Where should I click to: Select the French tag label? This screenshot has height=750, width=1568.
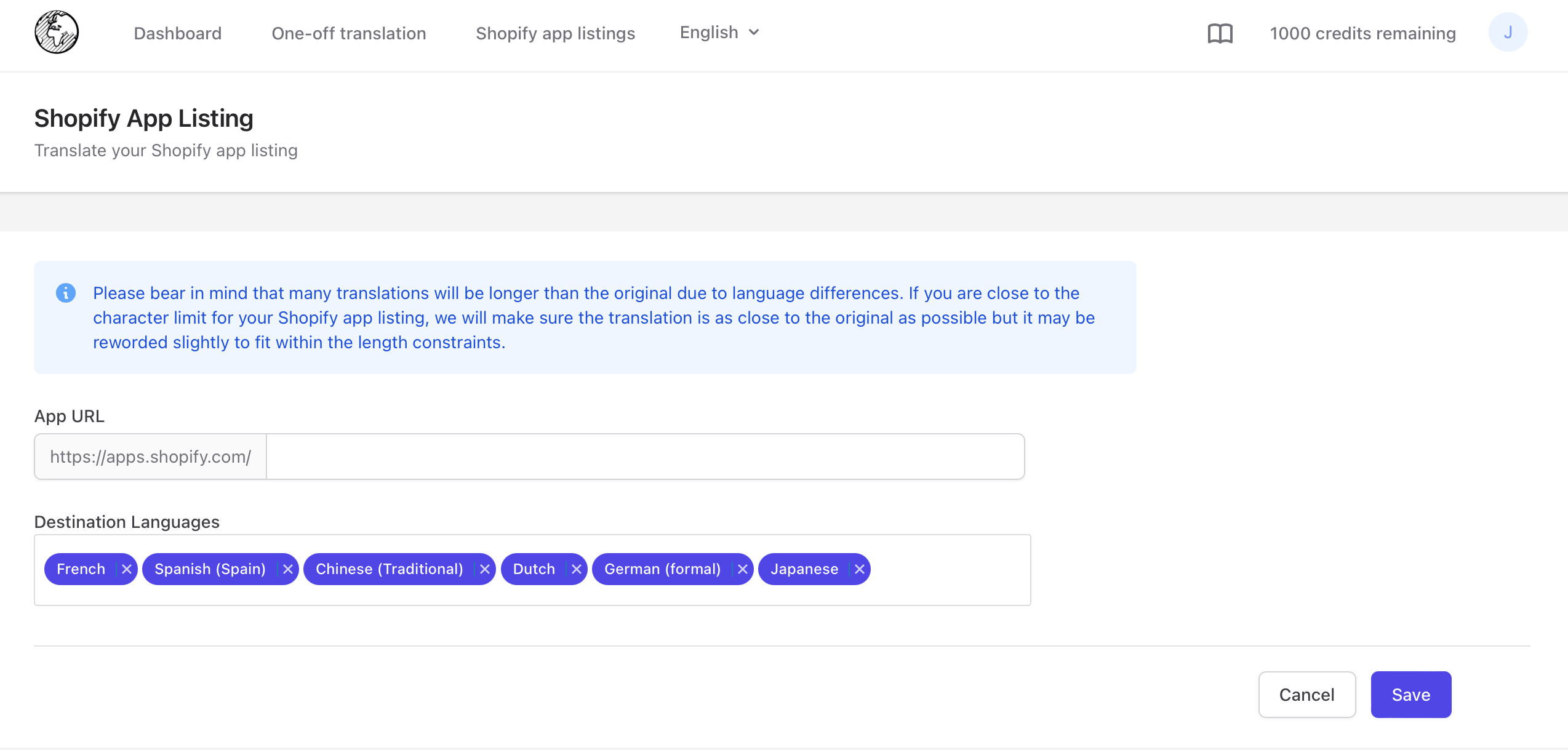click(81, 569)
